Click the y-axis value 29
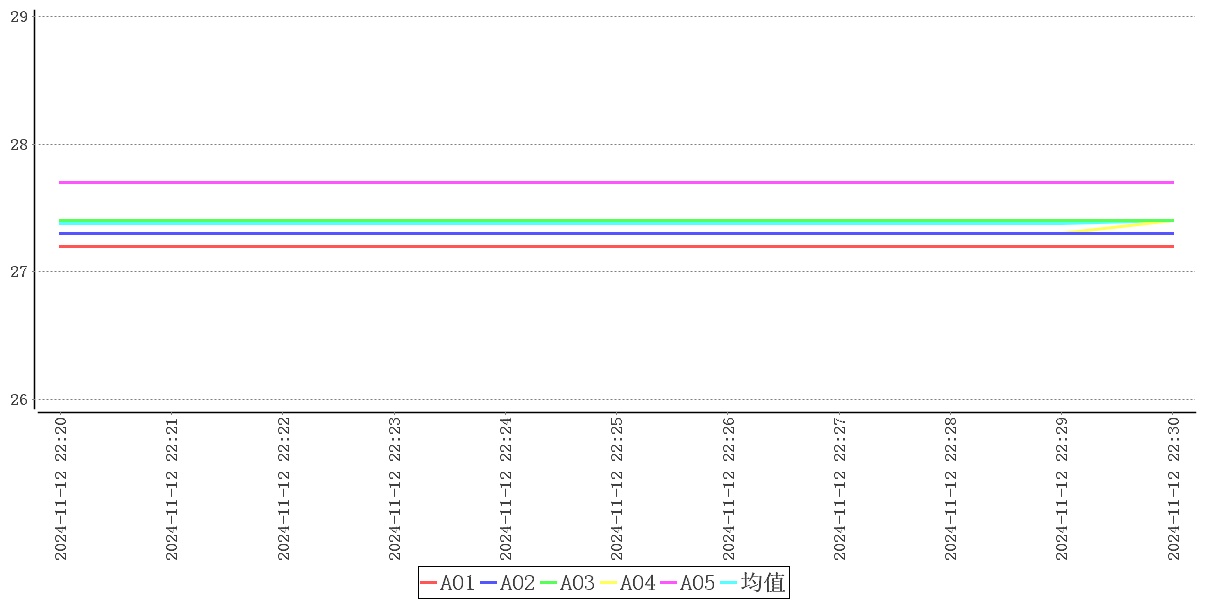This screenshot has width=1207, height=600. 18,17
